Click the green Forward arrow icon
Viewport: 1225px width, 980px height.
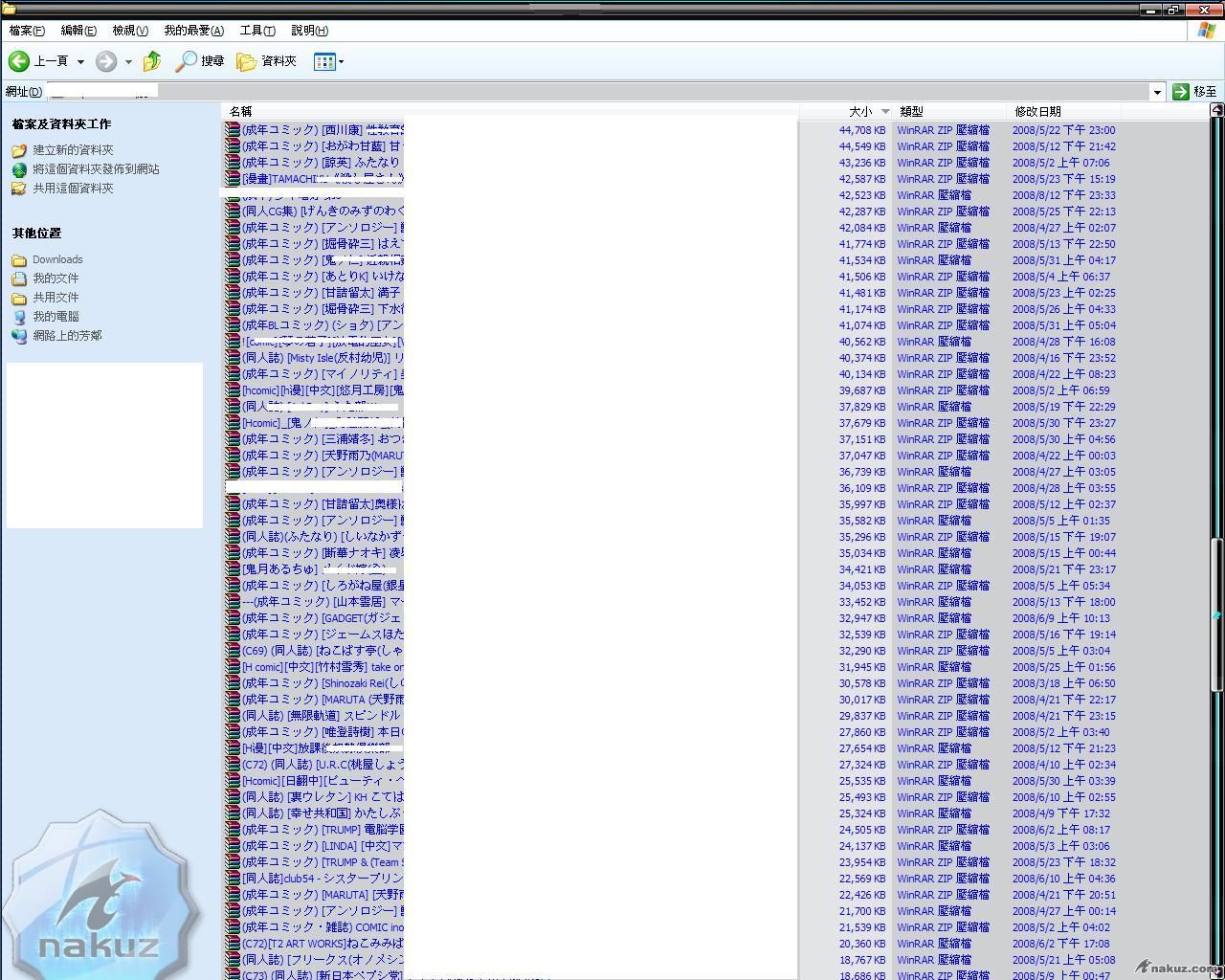point(106,61)
